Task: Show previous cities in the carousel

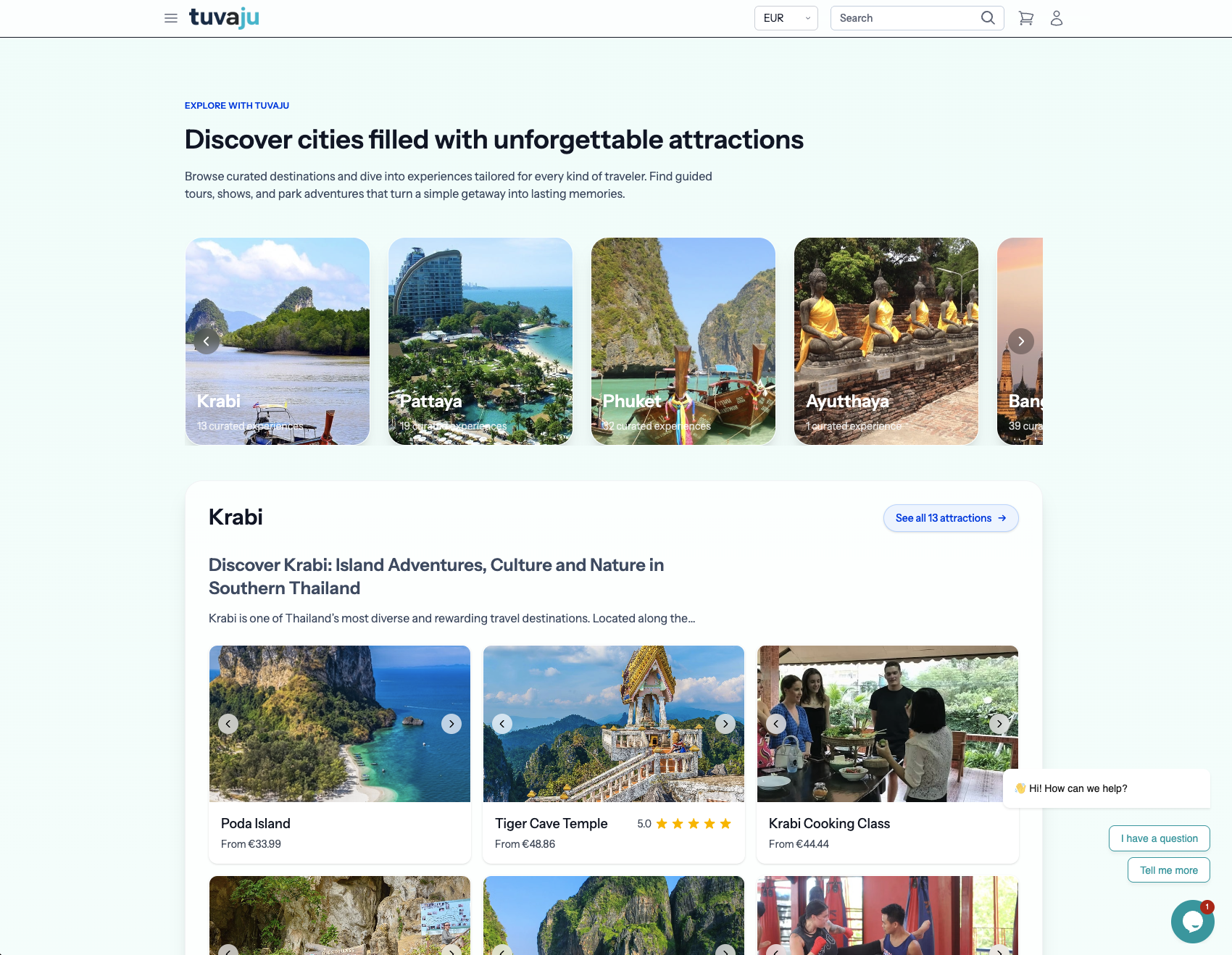Action: (x=207, y=341)
